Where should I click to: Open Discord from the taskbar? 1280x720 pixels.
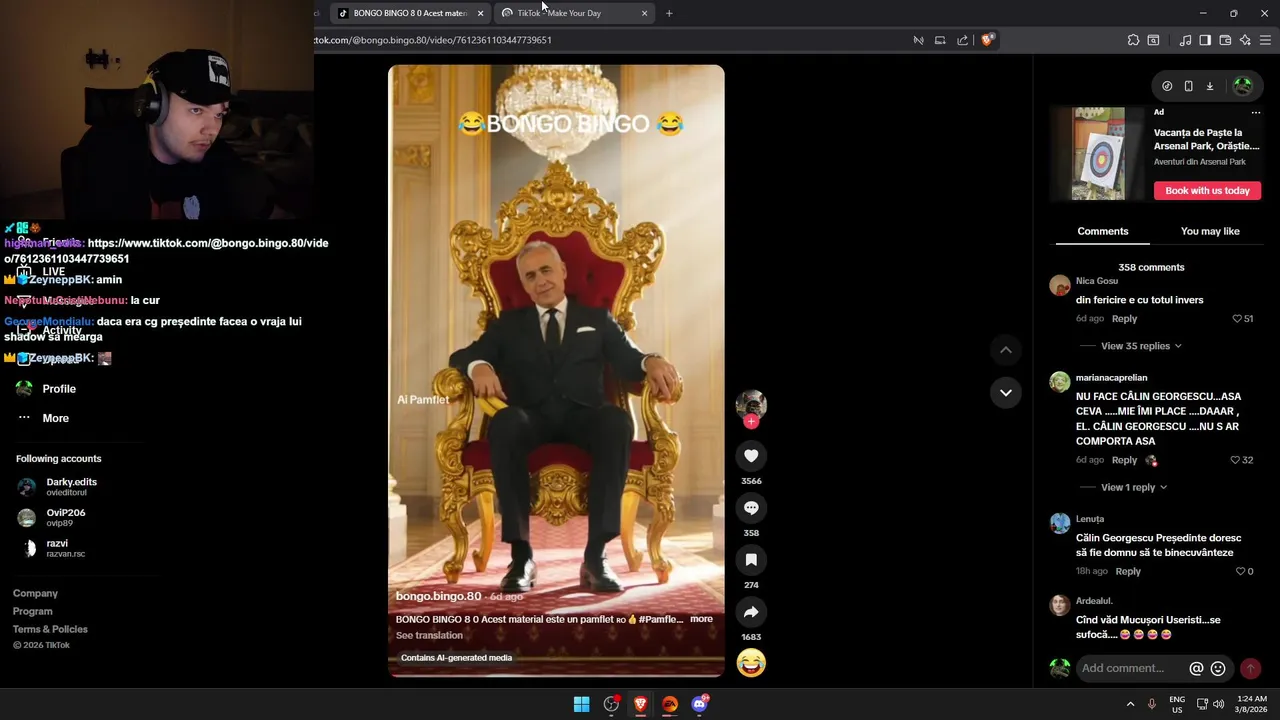[699, 704]
